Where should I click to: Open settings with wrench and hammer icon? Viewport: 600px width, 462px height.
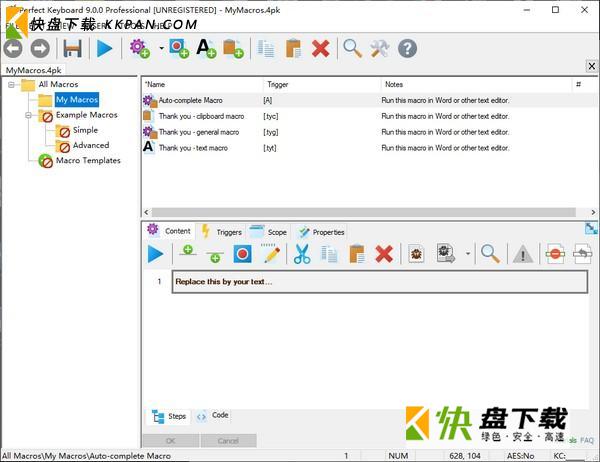(380, 49)
